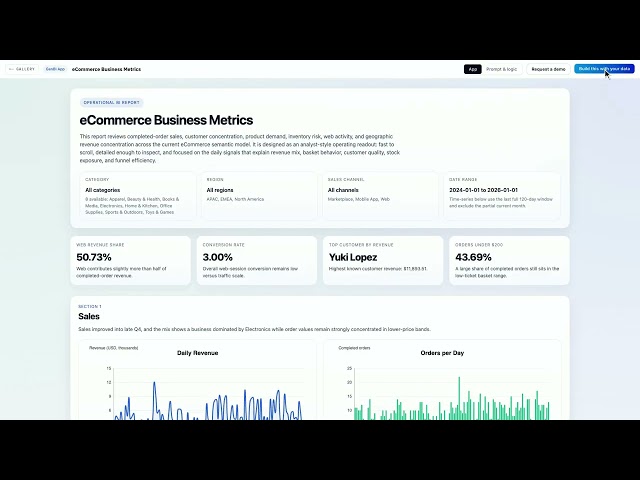Click the Daily Revenue chart title
The image size is (640, 480).
[x=198, y=353]
